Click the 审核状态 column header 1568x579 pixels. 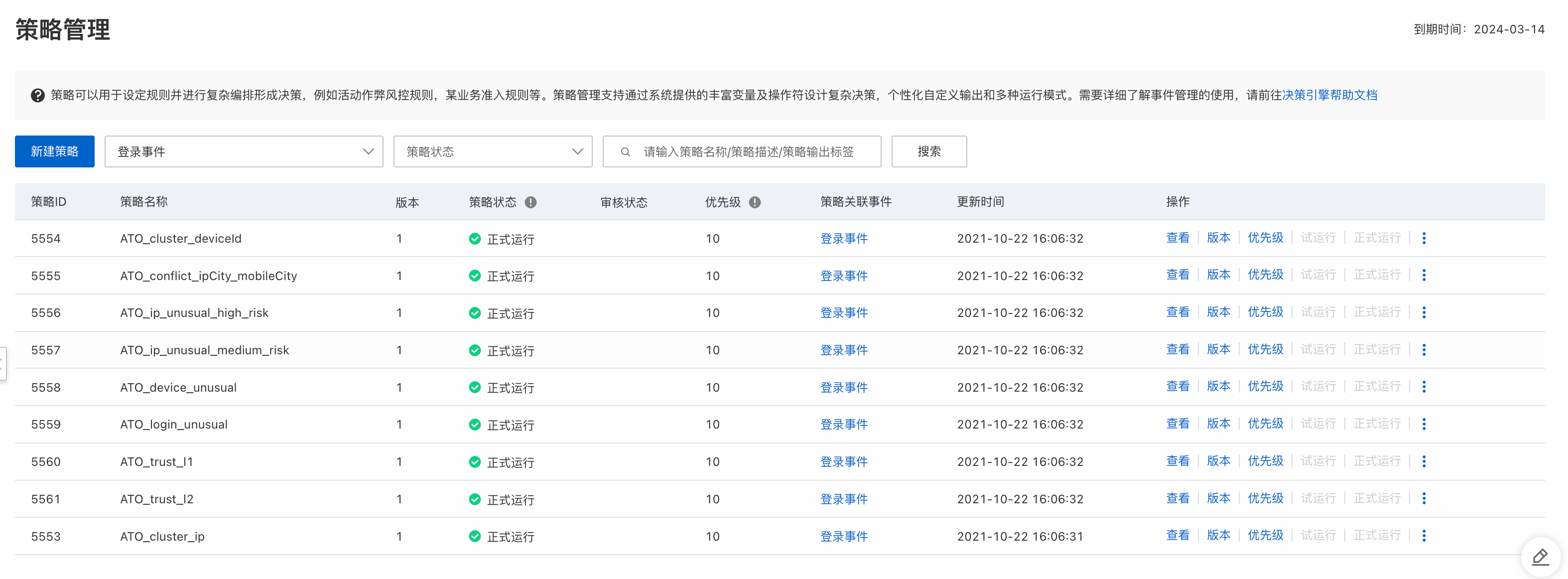[624, 202]
